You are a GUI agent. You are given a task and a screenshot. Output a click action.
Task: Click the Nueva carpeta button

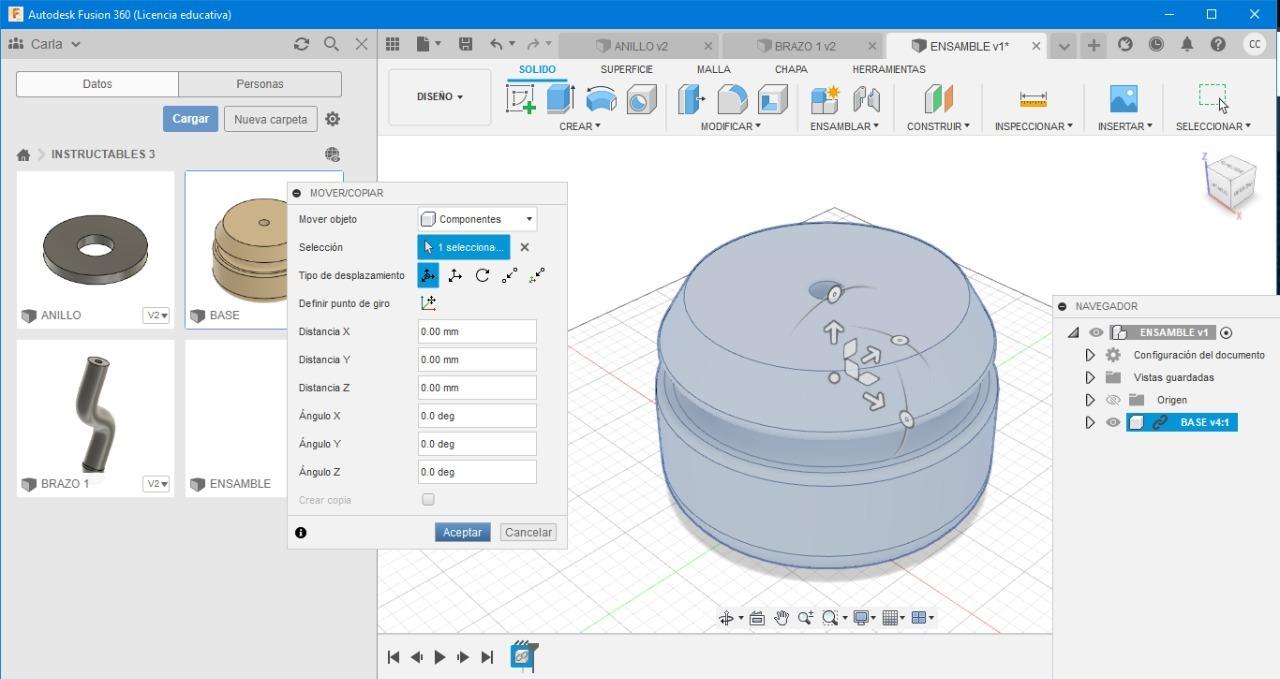point(270,119)
